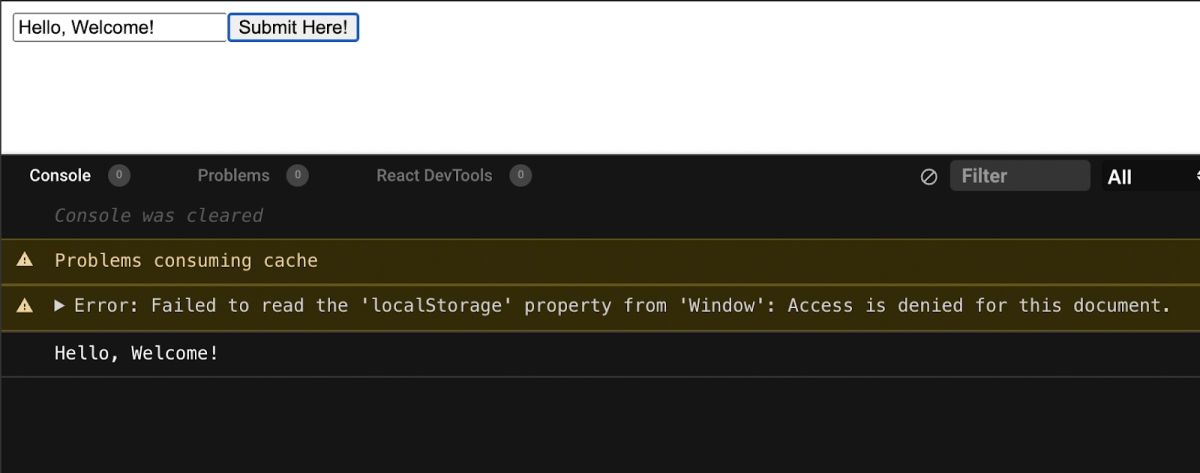Click the Submit Here! button
This screenshot has height=473, width=1200.
293,28
